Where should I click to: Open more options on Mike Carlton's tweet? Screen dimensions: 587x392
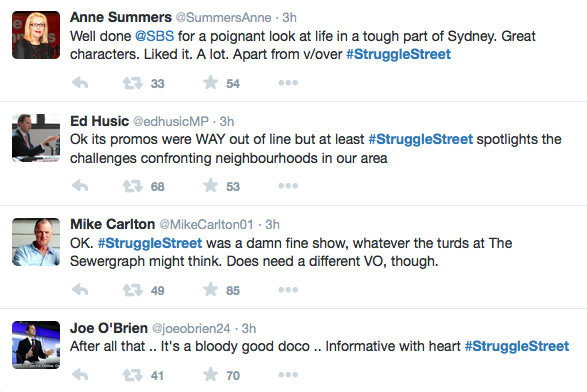(288, 289)
